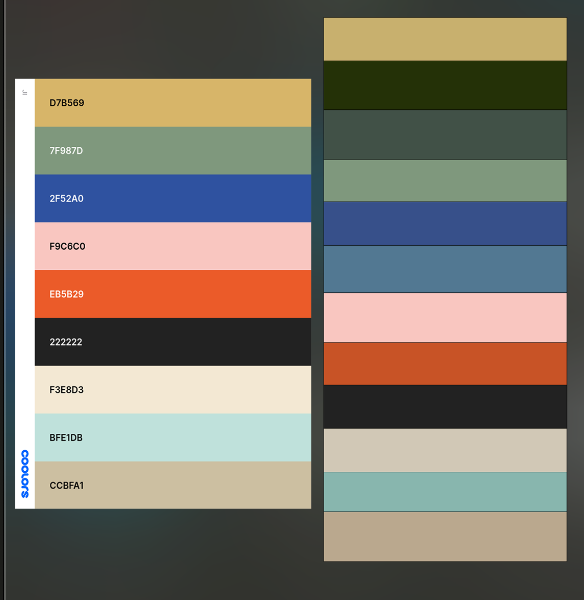Choose the steel blue band in right palette
The image size is (584, 600).
[x=445, y=269]
